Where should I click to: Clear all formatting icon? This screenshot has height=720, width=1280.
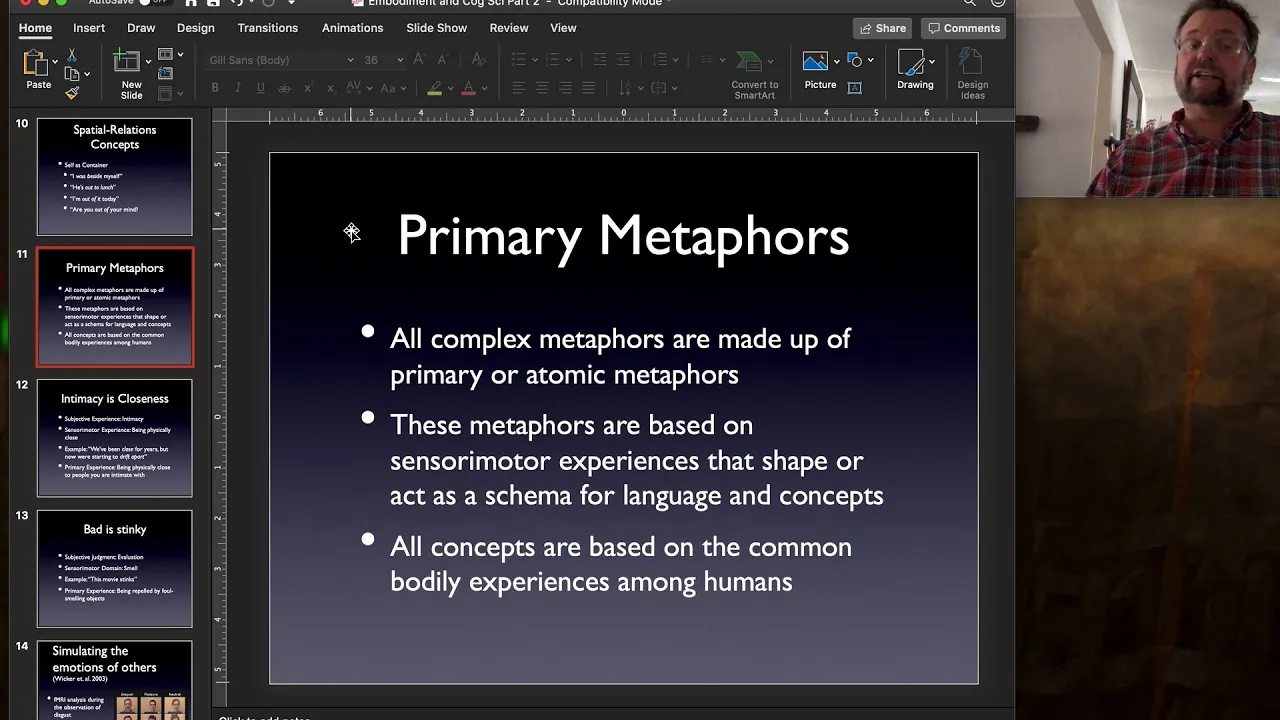[478, 60]
